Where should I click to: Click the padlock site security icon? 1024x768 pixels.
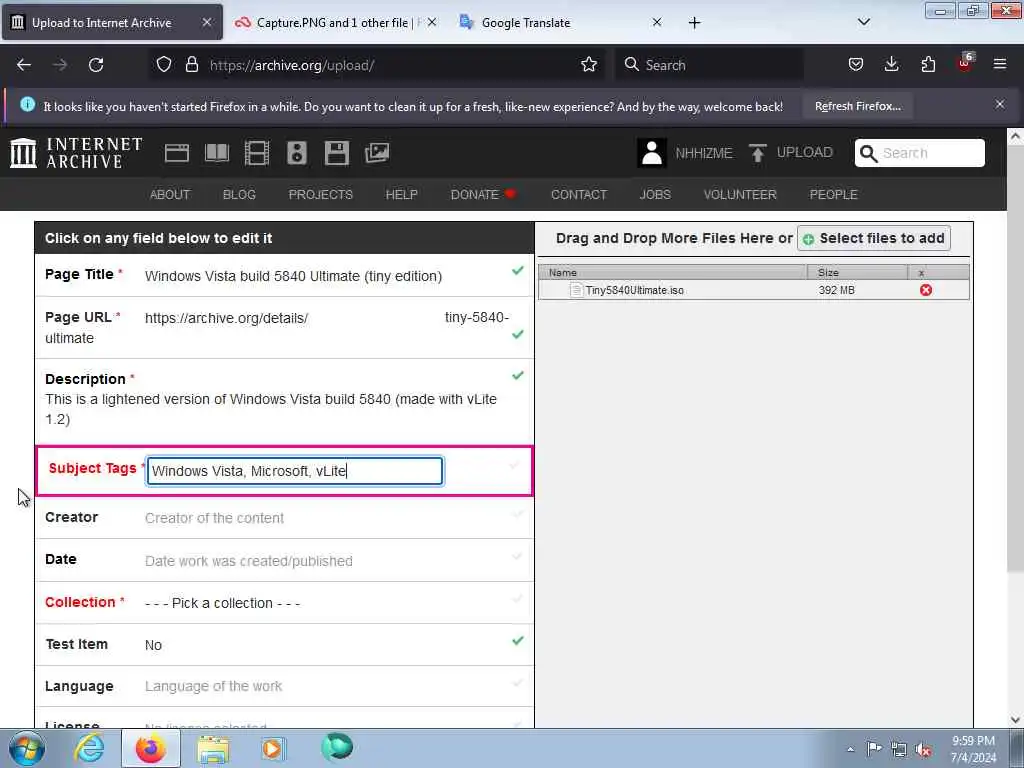tap(191, 65)
